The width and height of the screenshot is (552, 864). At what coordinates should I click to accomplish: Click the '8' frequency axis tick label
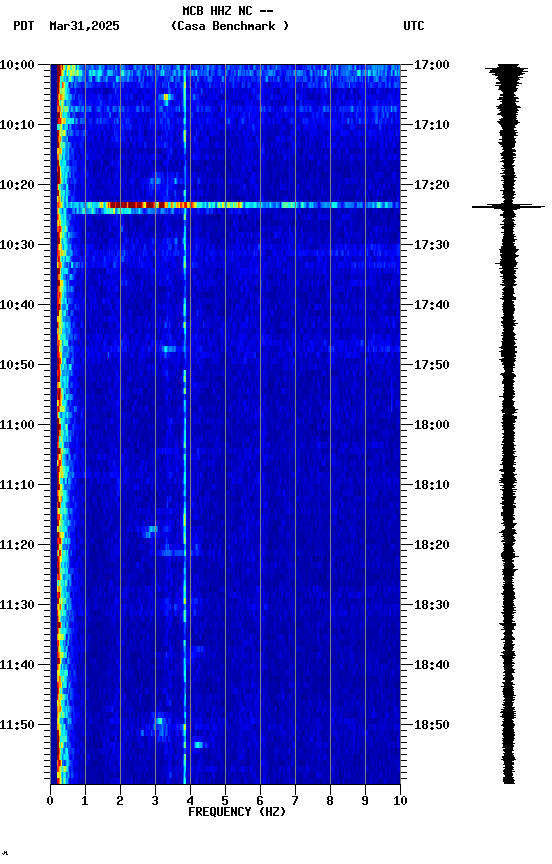[330, 801]
